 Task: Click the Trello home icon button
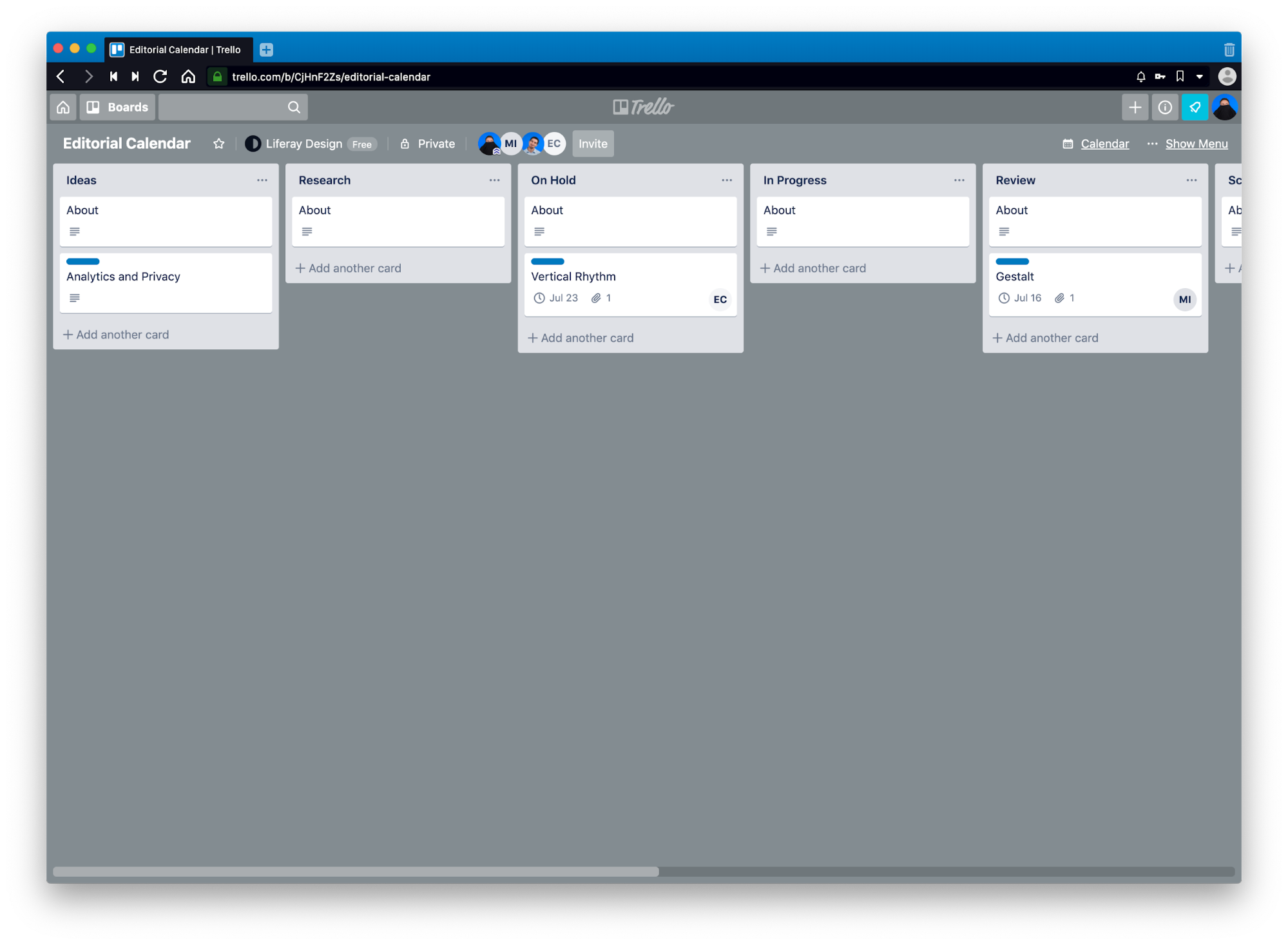coord(63,107)
